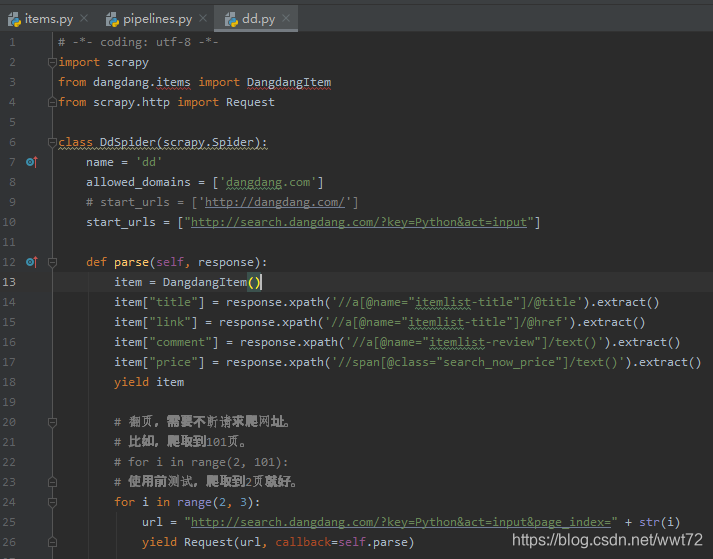This screenshot has height=559, width=713.
Task: Collapse the for loop fold at line 24
Action: pos(52,502)
